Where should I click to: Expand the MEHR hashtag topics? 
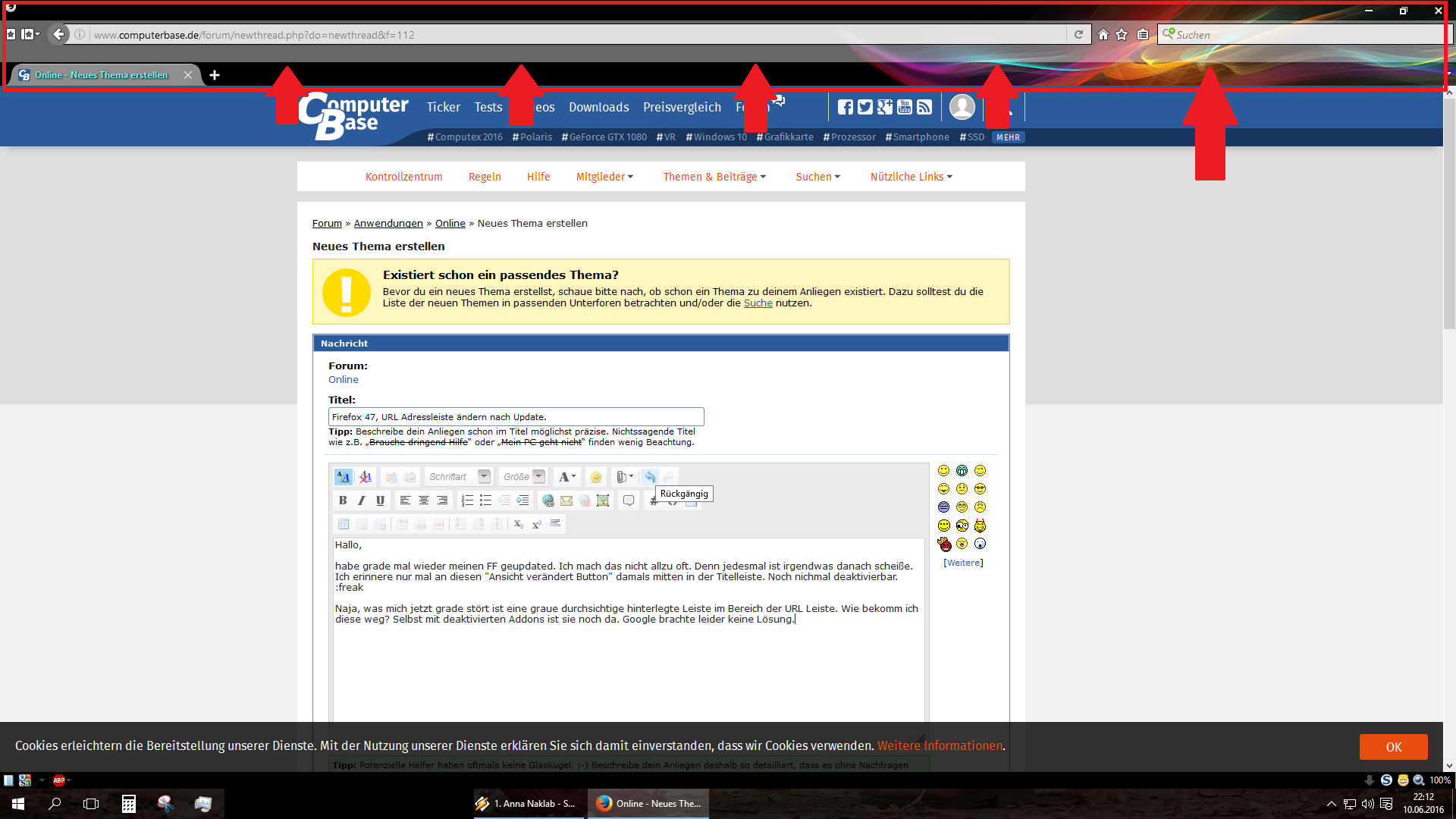(x=1008, y=137)
